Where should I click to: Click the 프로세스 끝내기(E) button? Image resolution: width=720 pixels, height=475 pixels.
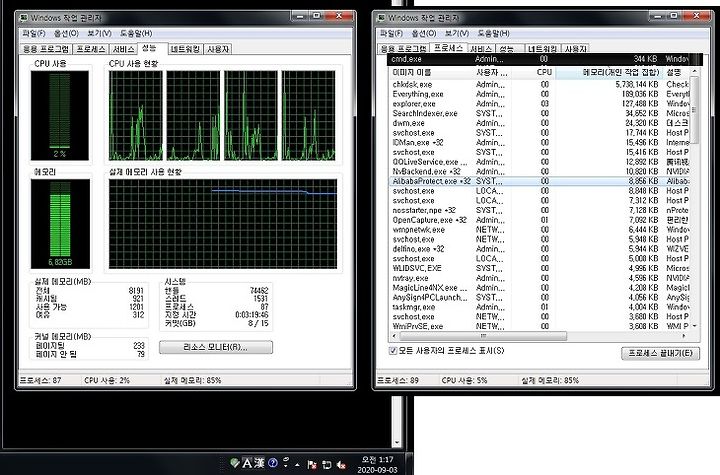660,353
